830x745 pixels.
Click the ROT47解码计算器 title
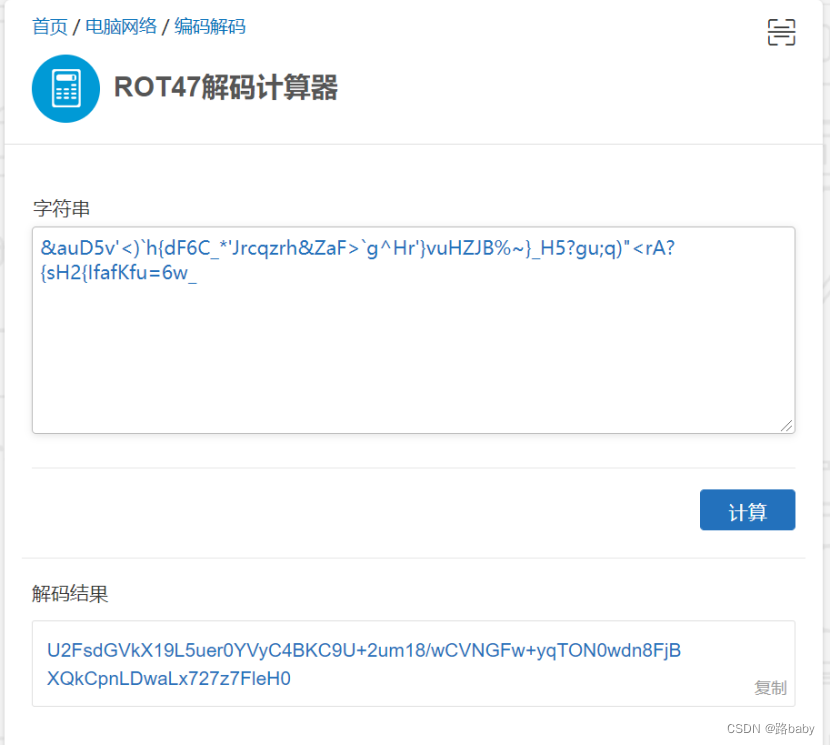(x=226, y=87)
